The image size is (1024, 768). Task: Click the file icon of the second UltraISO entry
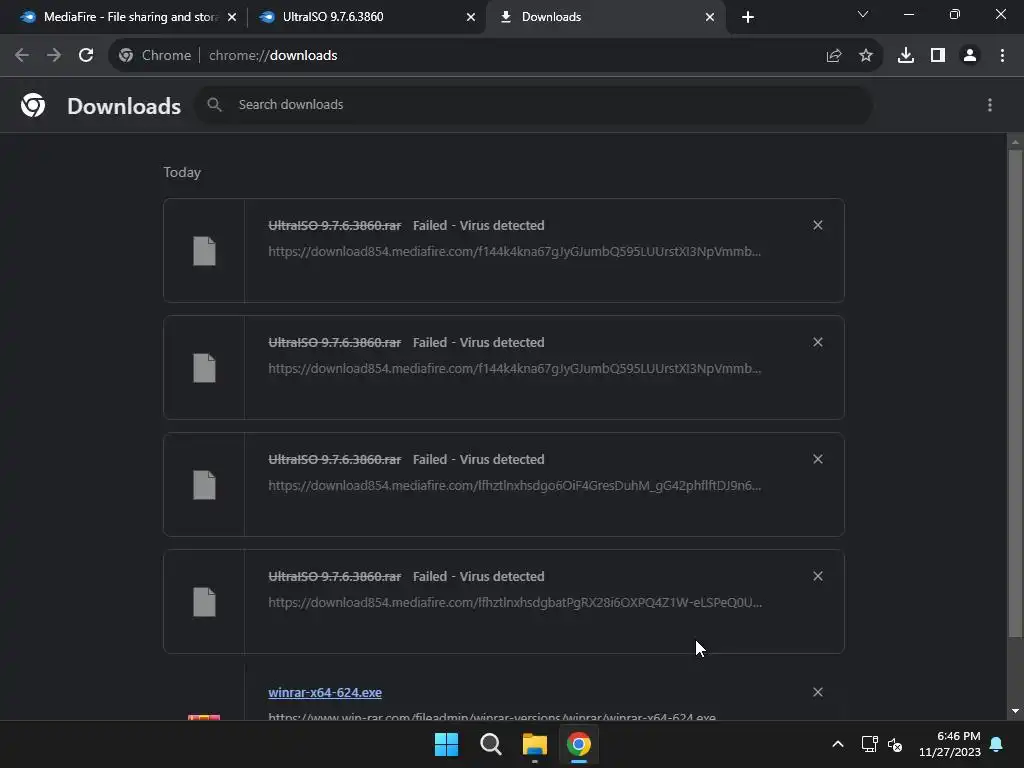204,368
